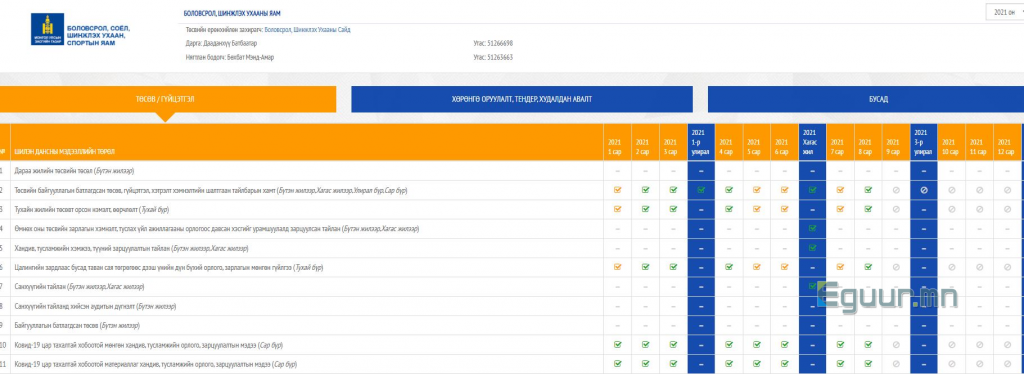This screenshot has height=374, width=1024.
Task: Select the Дараа жилийн төсвийн төсөл row title
Action: tap(74, 171)
